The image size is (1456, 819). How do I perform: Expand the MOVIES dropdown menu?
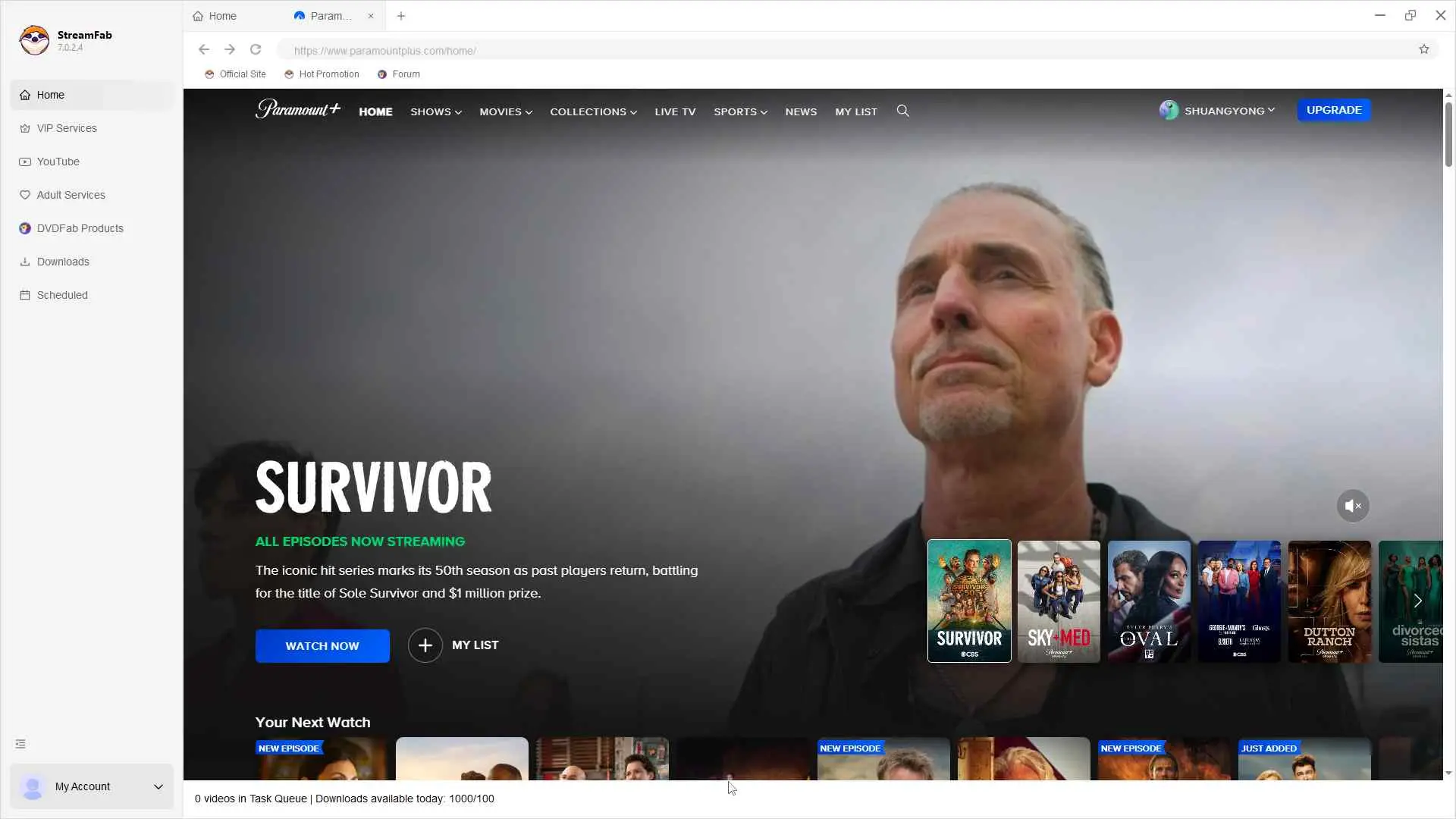pos(506,111)
